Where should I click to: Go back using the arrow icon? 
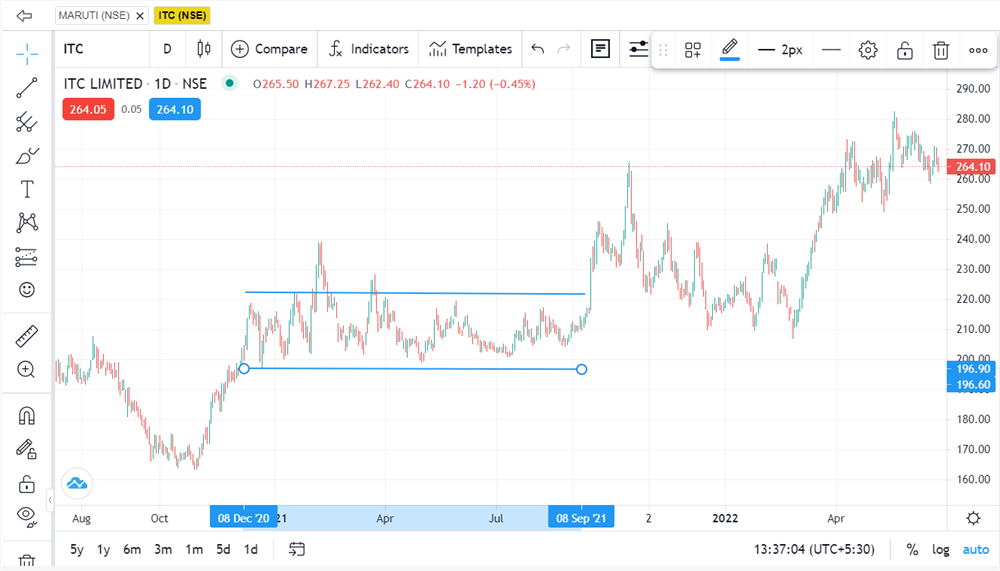(24, 15)
